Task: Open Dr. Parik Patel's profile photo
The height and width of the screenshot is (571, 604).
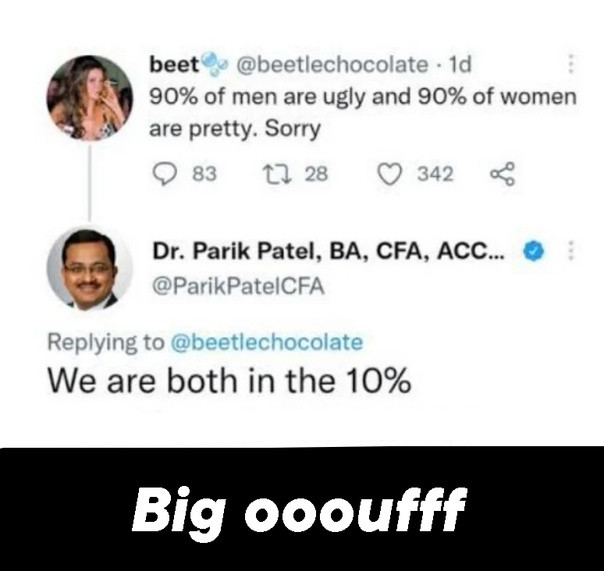Action: coord(89,269)
